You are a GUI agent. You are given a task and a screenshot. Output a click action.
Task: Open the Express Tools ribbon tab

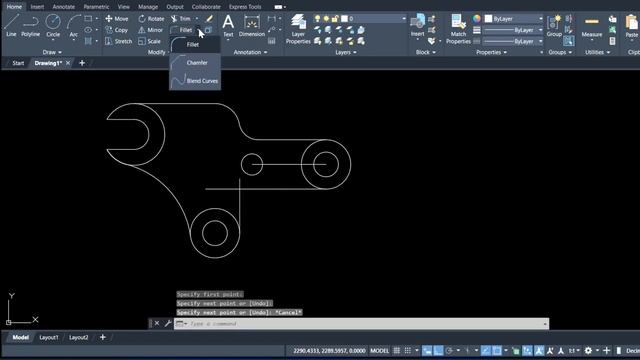coord(245,7)
